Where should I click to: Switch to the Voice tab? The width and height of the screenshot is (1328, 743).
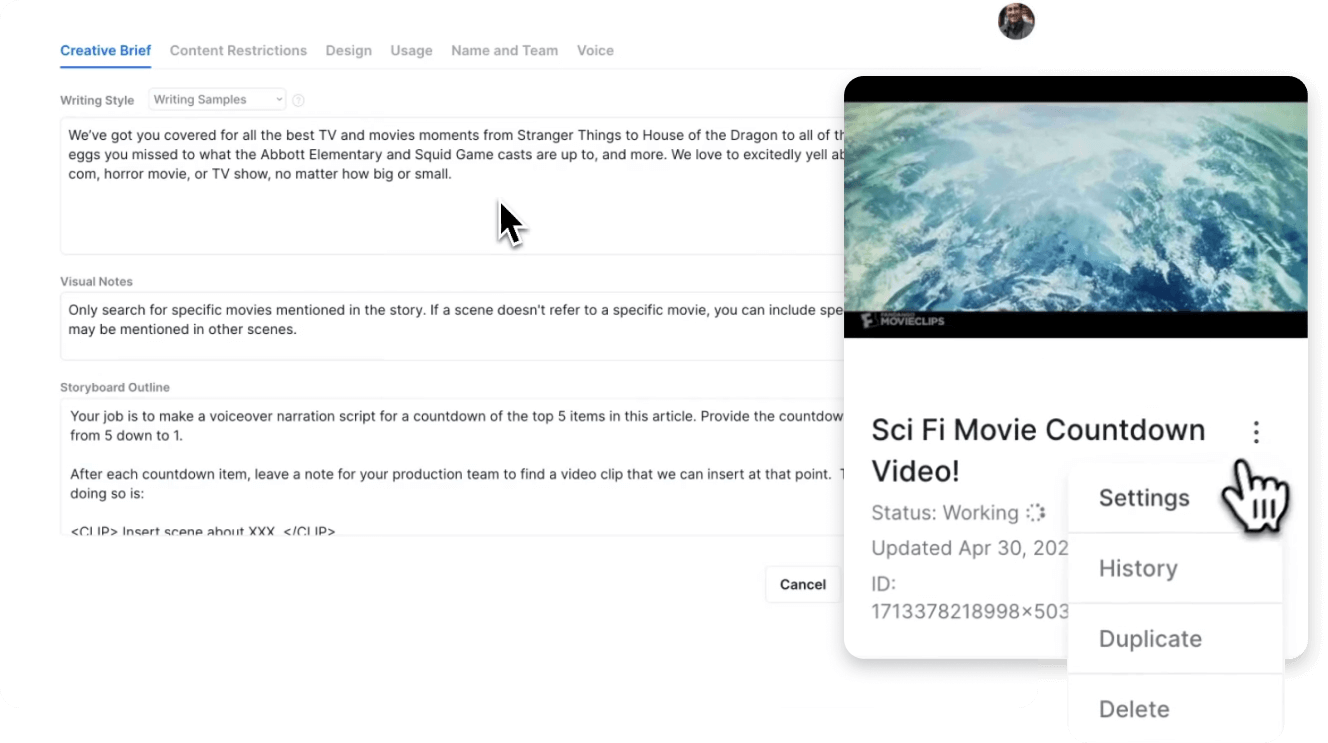[595, 50]
